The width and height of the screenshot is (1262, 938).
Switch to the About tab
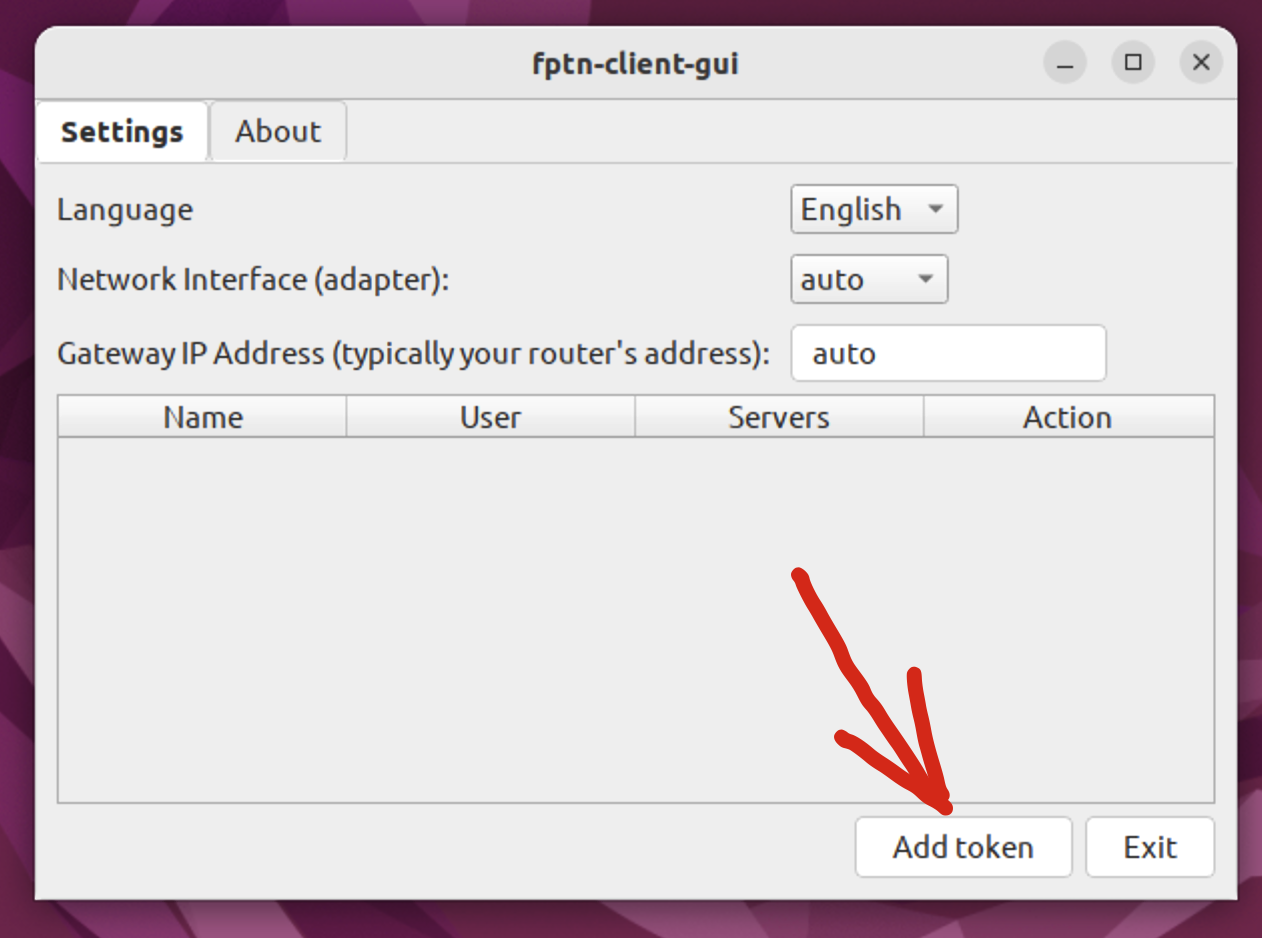(278, 131)
